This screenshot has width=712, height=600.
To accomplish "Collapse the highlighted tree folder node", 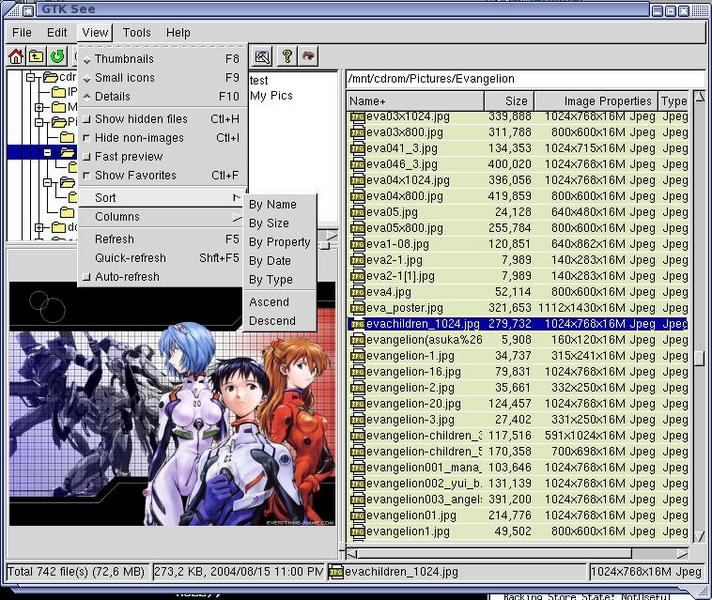I will point(47,153).
